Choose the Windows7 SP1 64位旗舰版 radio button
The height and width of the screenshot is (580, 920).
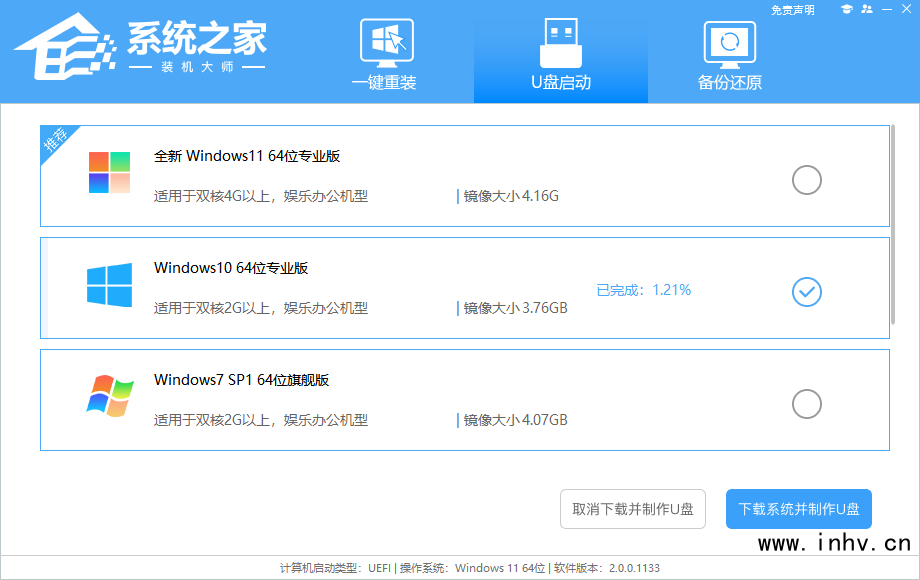pos(806,404)
